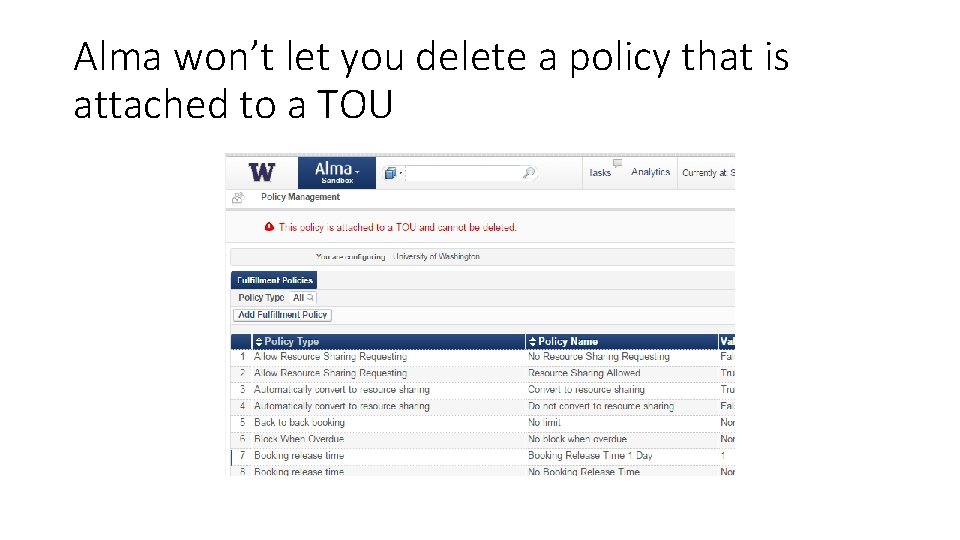
Task: Click the red error alert icon
Action: [269, 227]
